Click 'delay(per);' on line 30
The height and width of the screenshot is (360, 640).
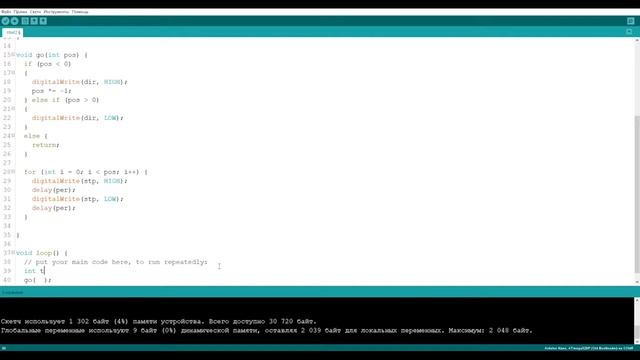pos(53,190)
